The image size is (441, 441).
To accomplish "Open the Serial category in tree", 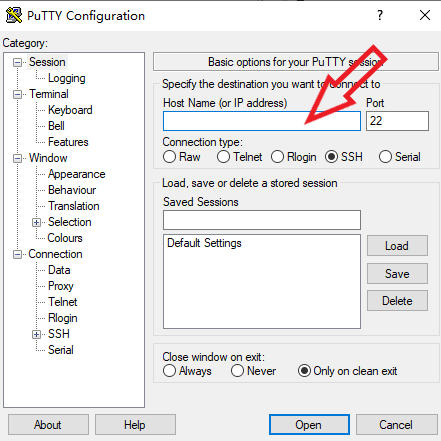I will pos(61,350).
